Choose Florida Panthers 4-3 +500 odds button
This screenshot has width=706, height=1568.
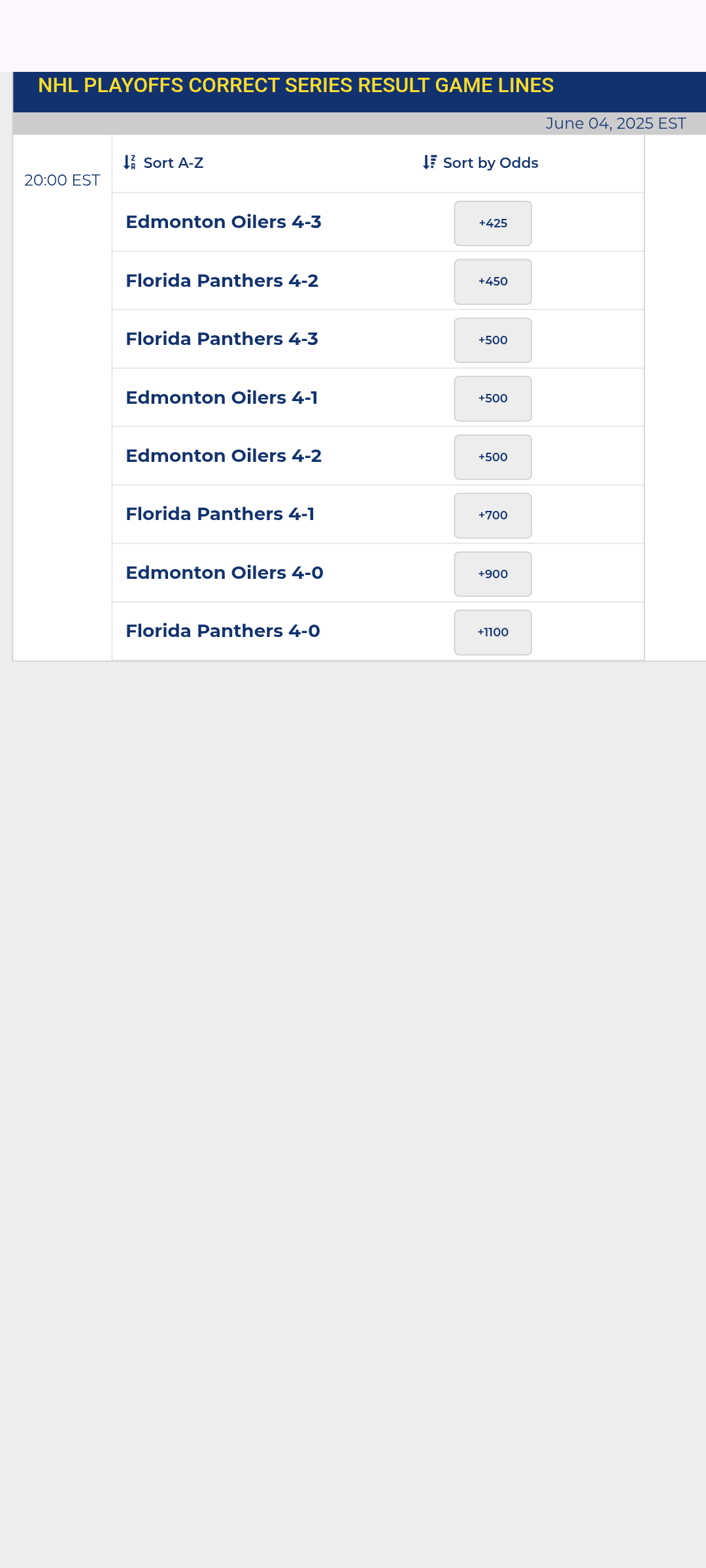(493, 340)
